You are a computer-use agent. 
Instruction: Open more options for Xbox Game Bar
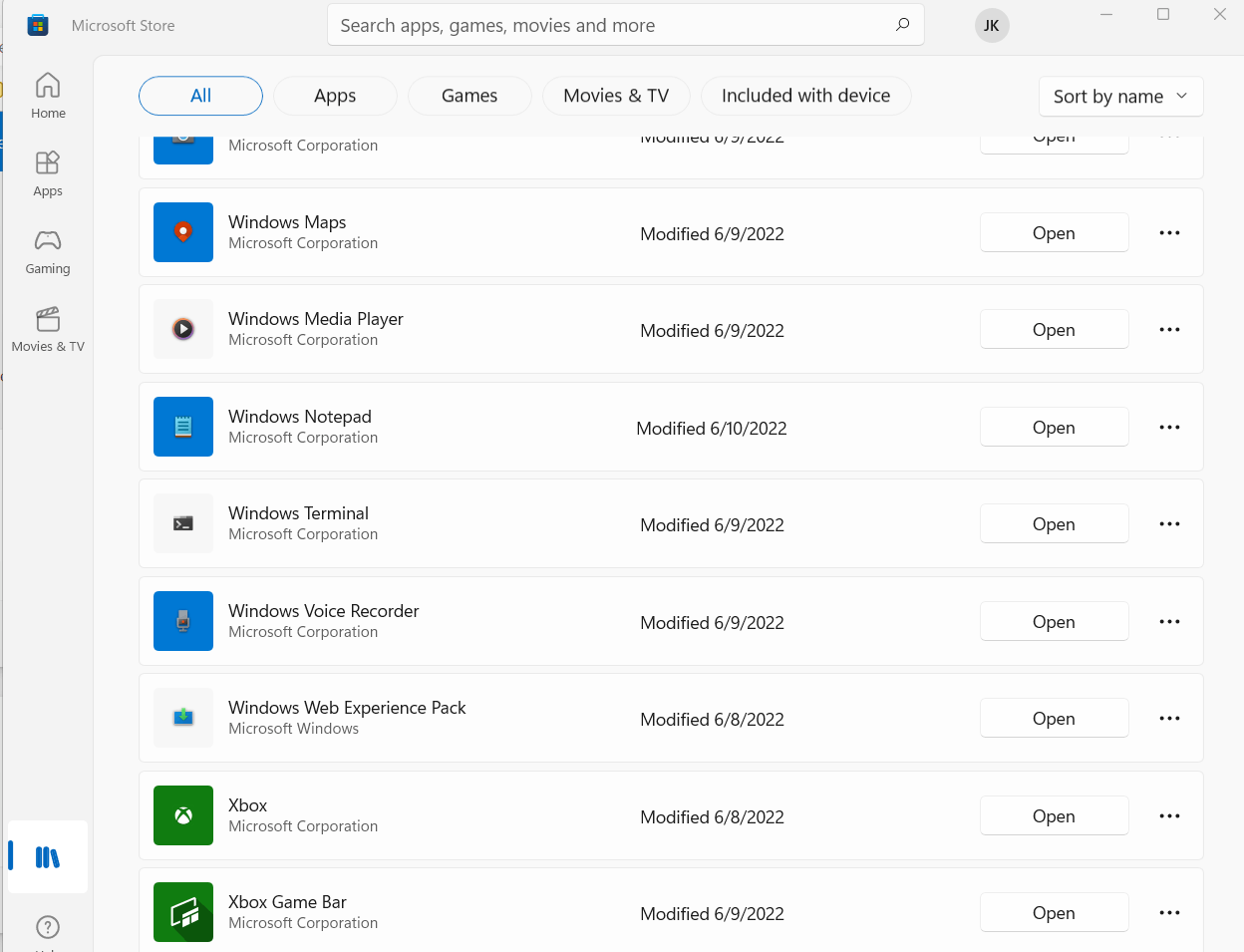click(1169, 912)
